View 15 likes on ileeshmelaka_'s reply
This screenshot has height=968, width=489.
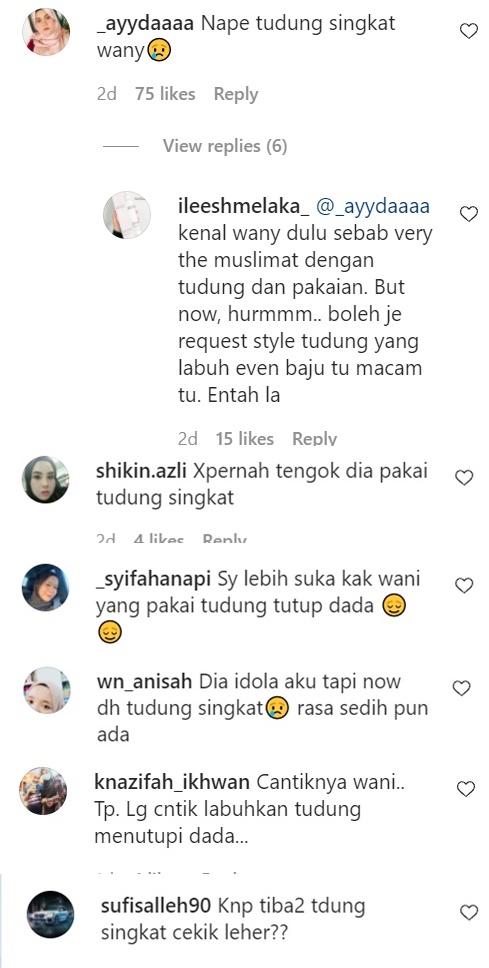click(x=244, y=439)
